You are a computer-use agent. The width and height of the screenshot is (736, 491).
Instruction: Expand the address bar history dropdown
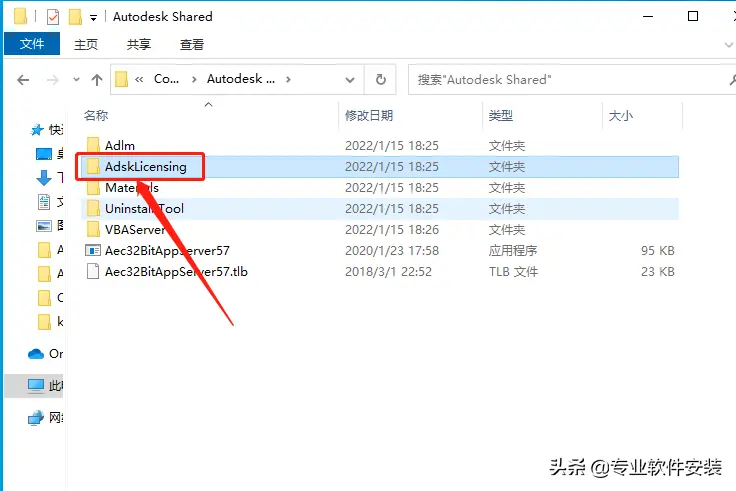pyautogui.click(x=350, y=80)
